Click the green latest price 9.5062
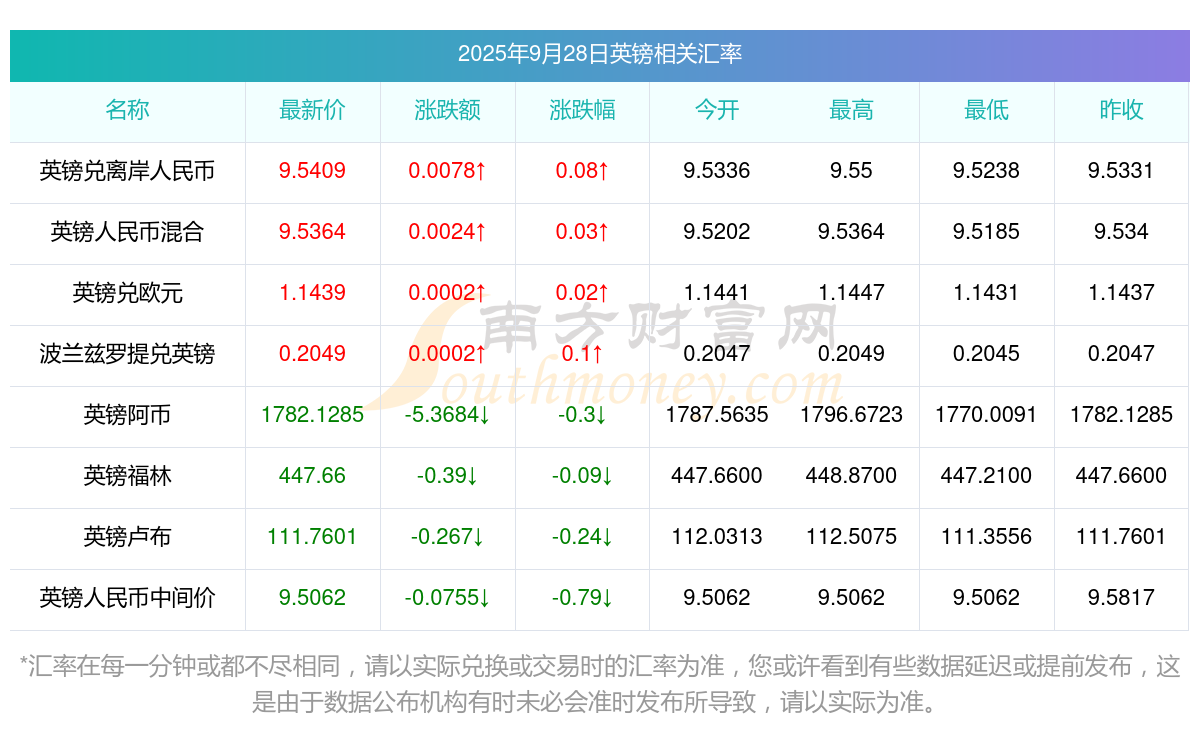The height and width of the screenshot is (733, 1200). coord(312,598)
